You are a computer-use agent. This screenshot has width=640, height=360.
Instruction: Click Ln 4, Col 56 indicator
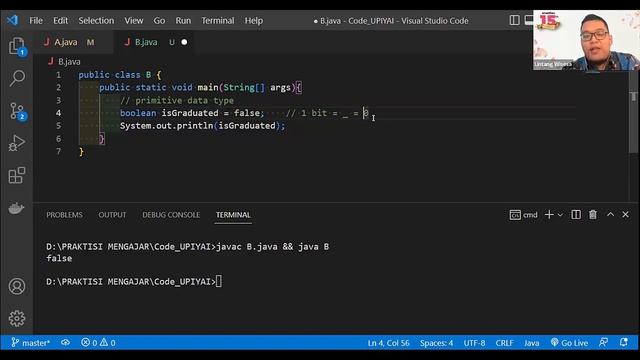pyautogui.click(x=388, y=343)
